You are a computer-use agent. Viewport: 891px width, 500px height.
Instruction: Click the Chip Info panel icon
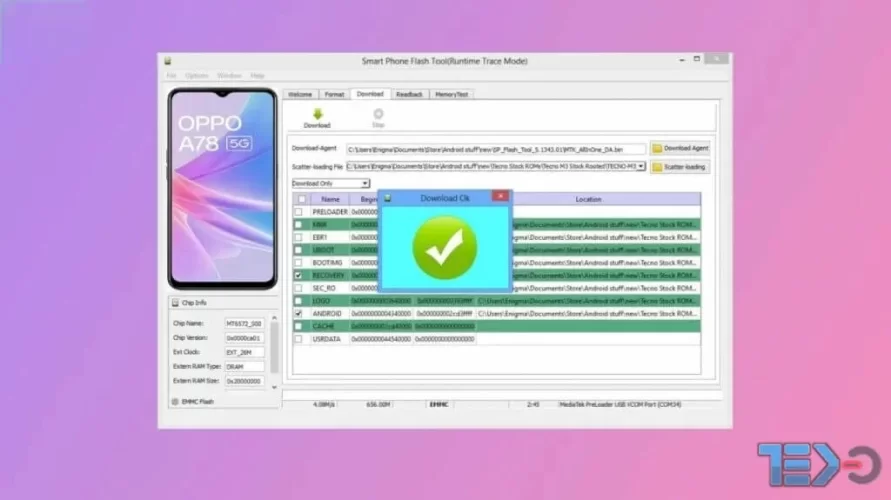[175, 303]
